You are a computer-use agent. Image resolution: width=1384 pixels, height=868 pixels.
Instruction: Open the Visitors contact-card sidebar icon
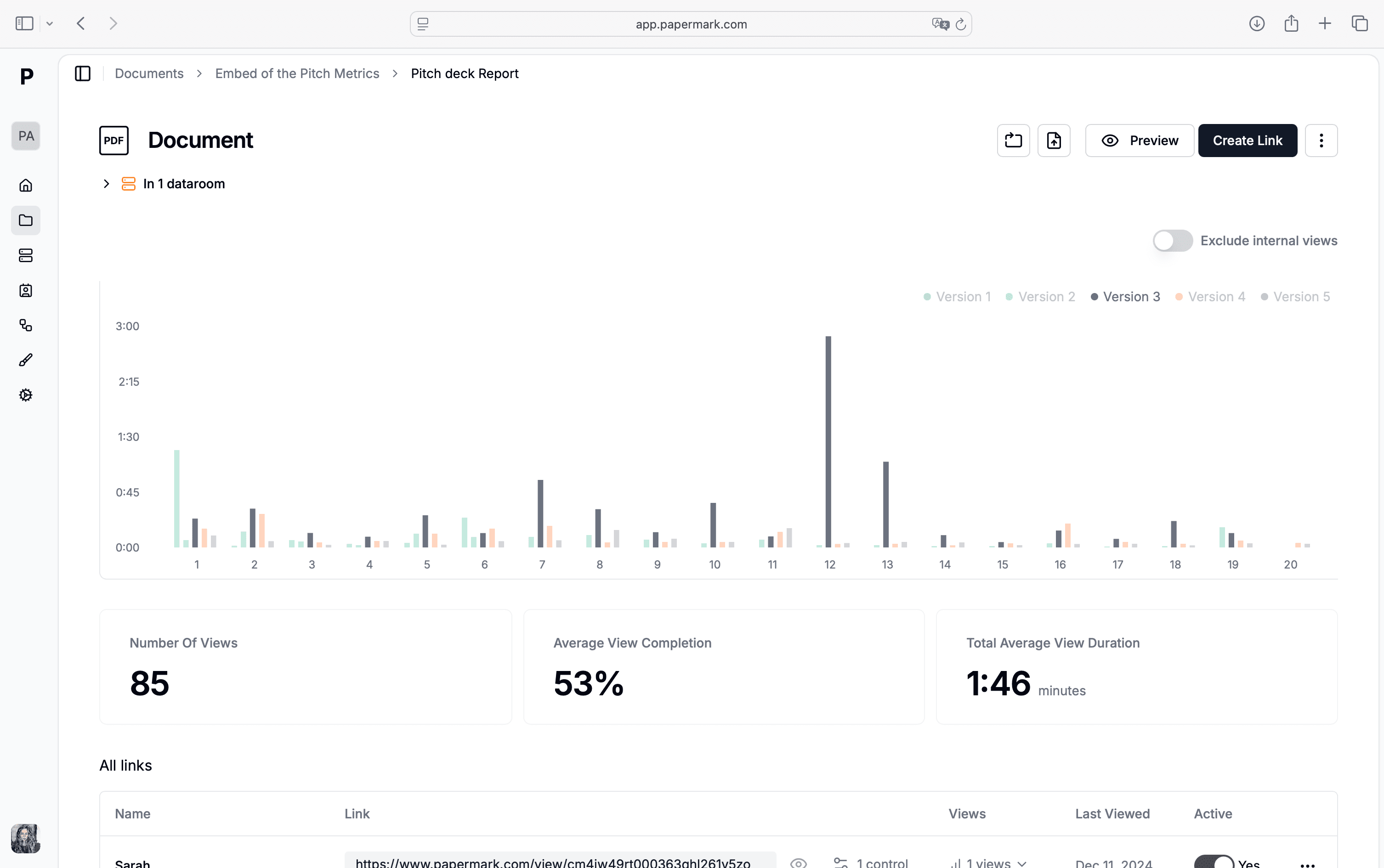[x=26, y=290]
